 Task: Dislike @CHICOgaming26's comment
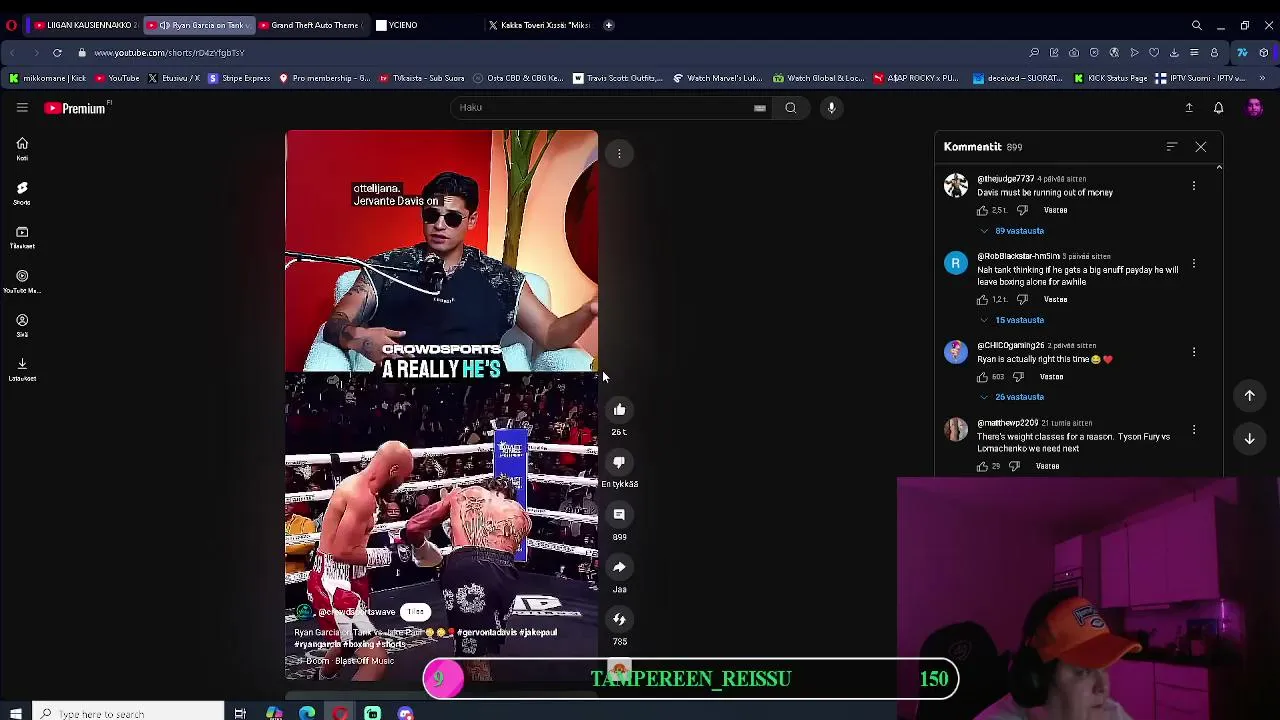(1018, 377)
